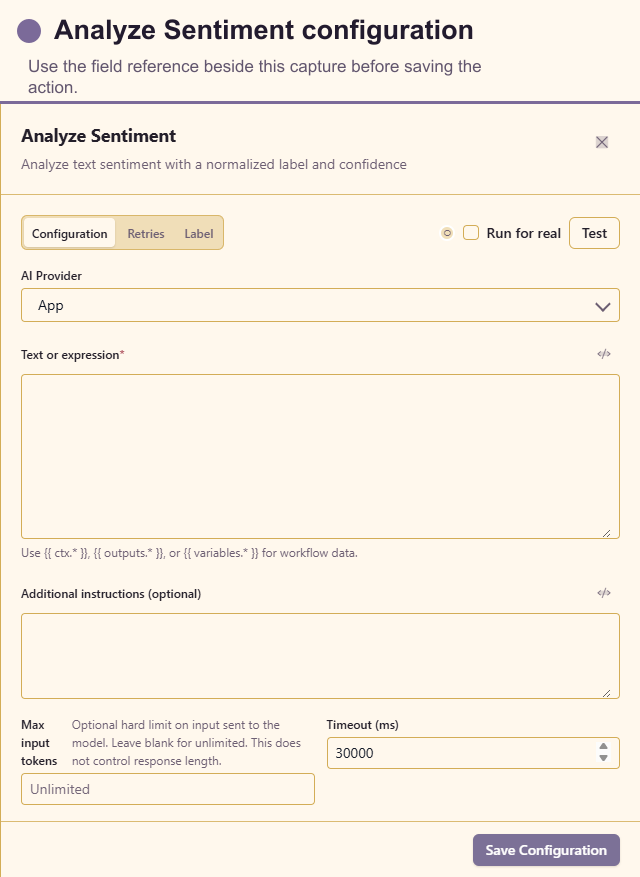Click the info icon beside Run for real
This screenshot has height=877, width=640.
click(x=447, y=233)
